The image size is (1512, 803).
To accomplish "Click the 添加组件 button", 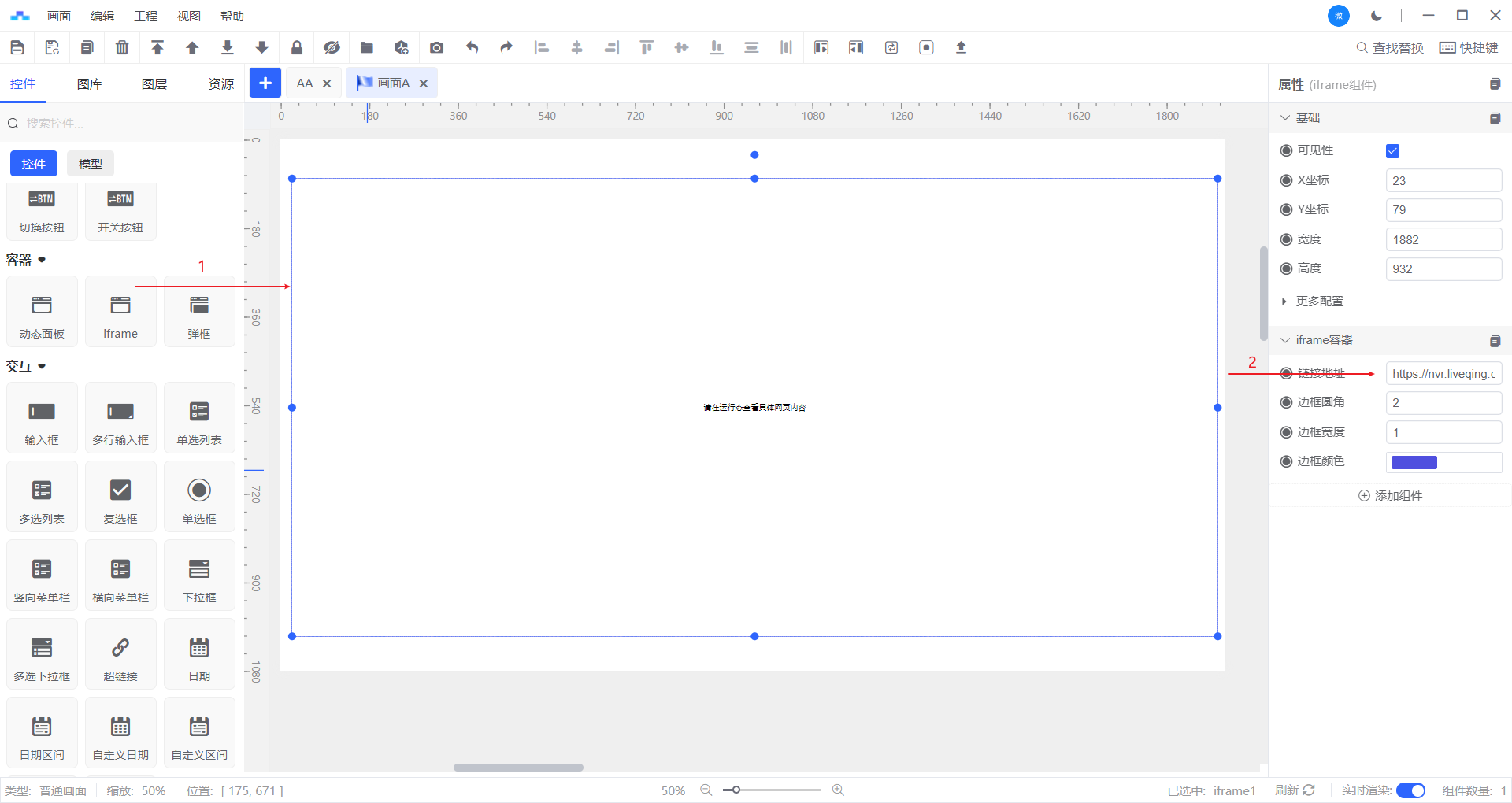I will pyautogui.click(x=1390, y=495).
